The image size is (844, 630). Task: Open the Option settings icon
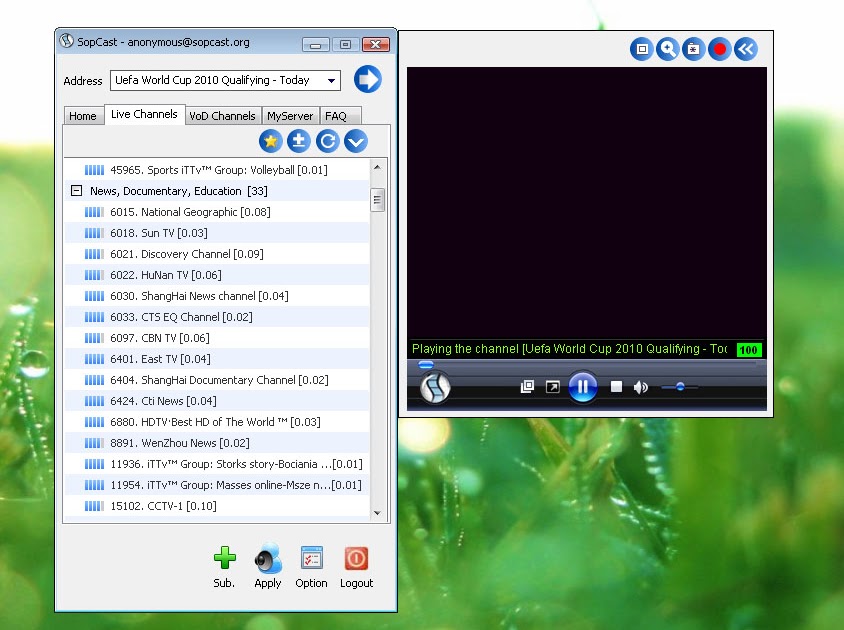[x=312, y=558]
